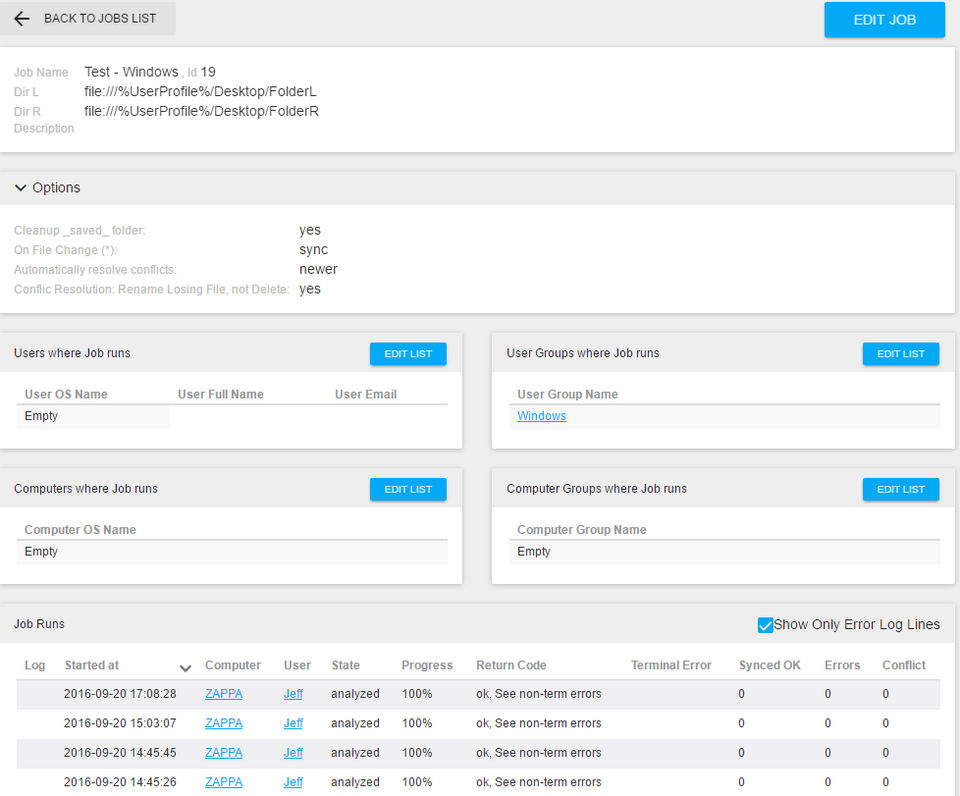Click the User Email header
The image size is (960, 796).
pyautogui.click(x=366, y=394)
